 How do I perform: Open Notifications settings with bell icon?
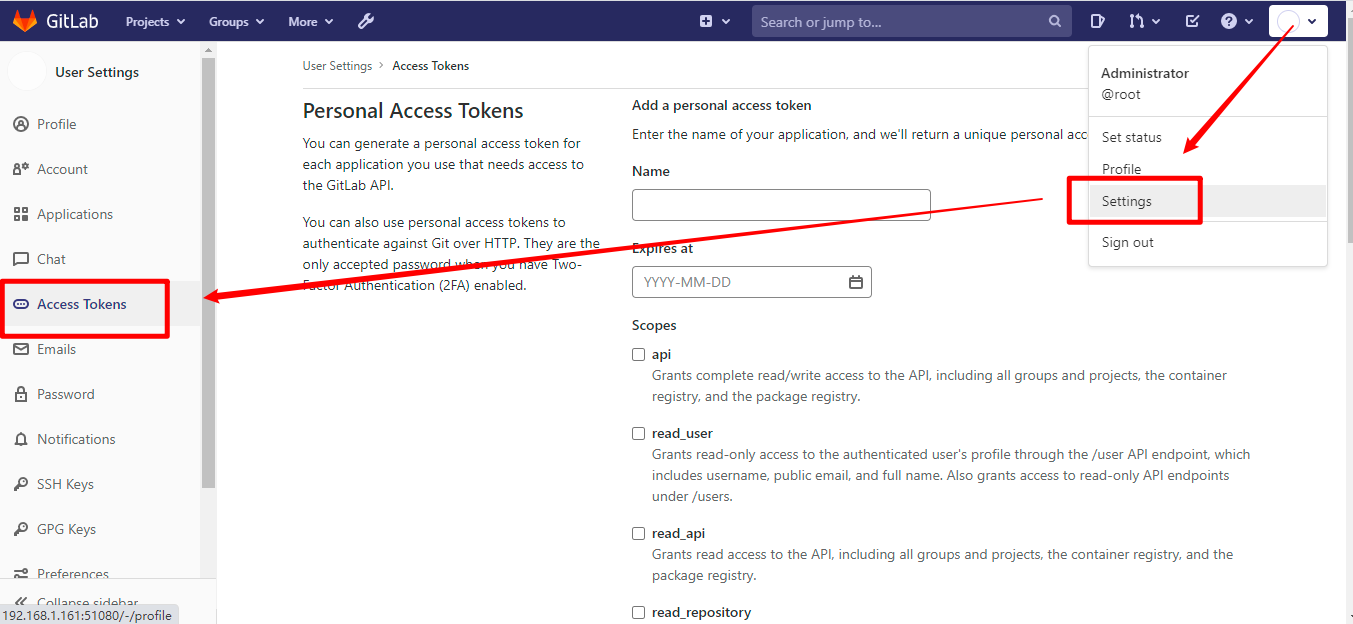point(76,439)
